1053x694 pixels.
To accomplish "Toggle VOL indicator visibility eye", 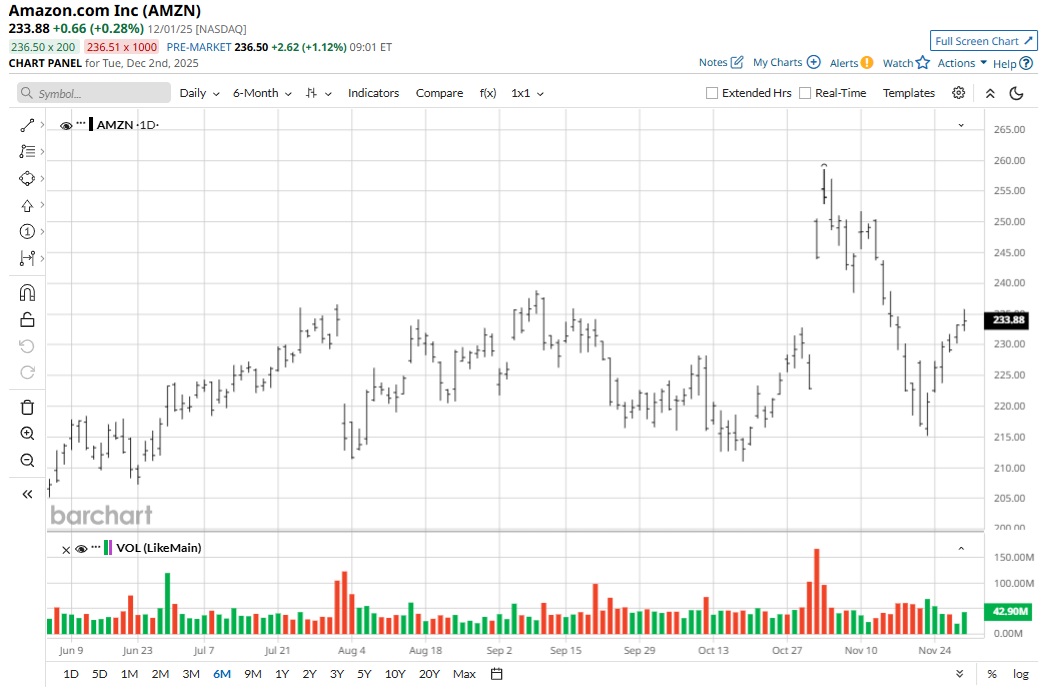I will (x=81, y=549).
